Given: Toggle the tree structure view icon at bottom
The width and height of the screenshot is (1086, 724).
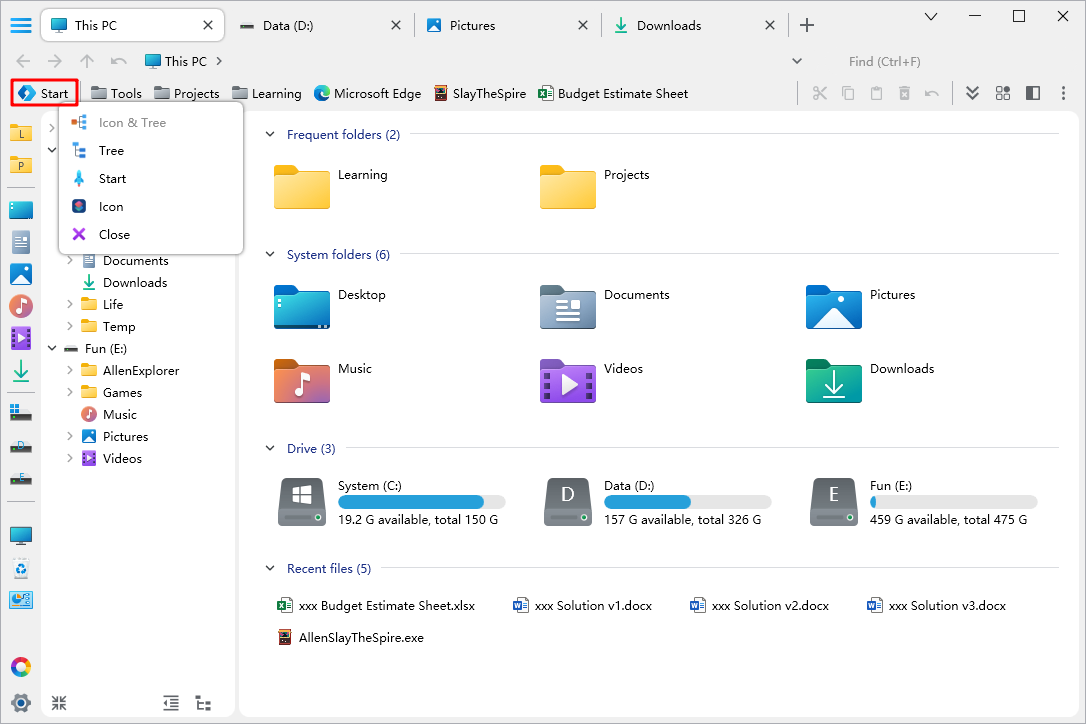Looking at the screenshot, I should point(203,703).
